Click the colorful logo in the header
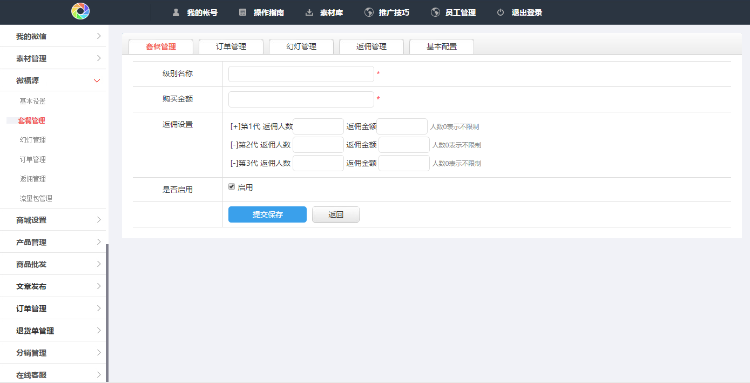Viewport: 750px width, 383px height. 80,11
